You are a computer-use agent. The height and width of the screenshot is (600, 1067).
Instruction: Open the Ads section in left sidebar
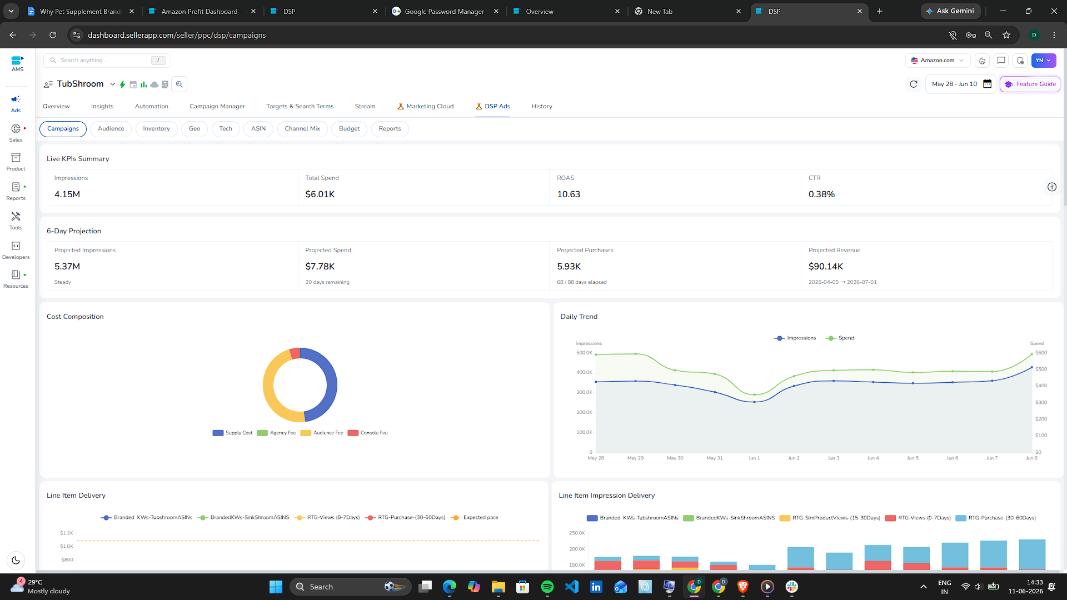(x=16, y=103)
